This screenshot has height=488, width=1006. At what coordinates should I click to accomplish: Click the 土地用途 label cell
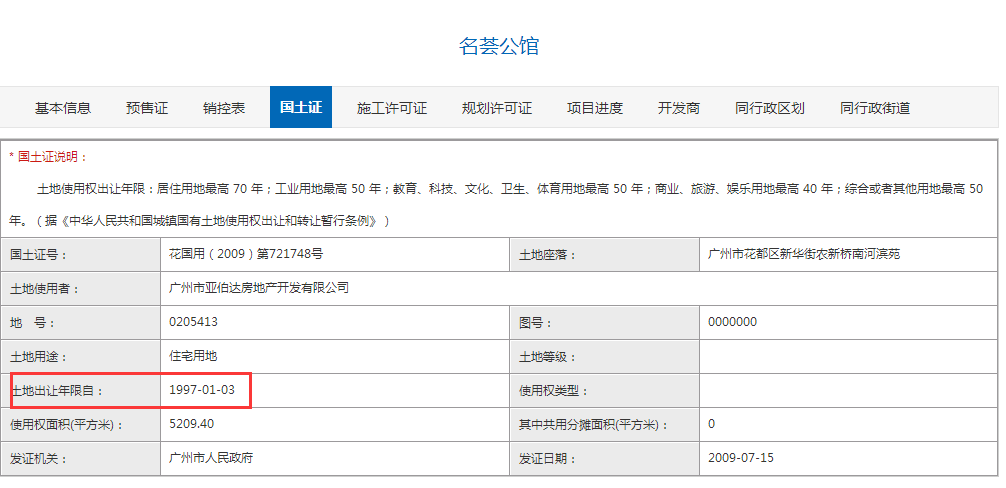81,357
